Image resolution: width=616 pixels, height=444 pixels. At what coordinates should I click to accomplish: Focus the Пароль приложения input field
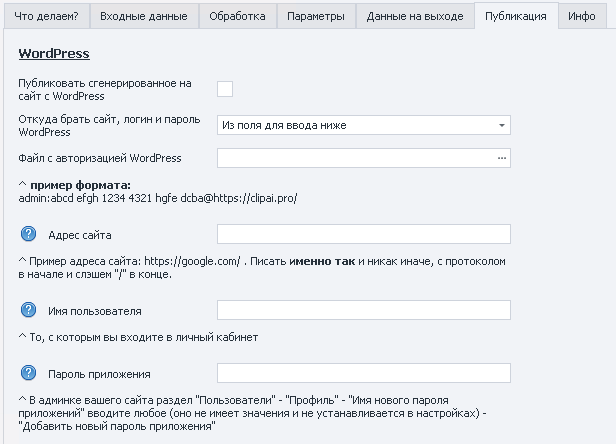pyautogui.click(x=364, y=373)
